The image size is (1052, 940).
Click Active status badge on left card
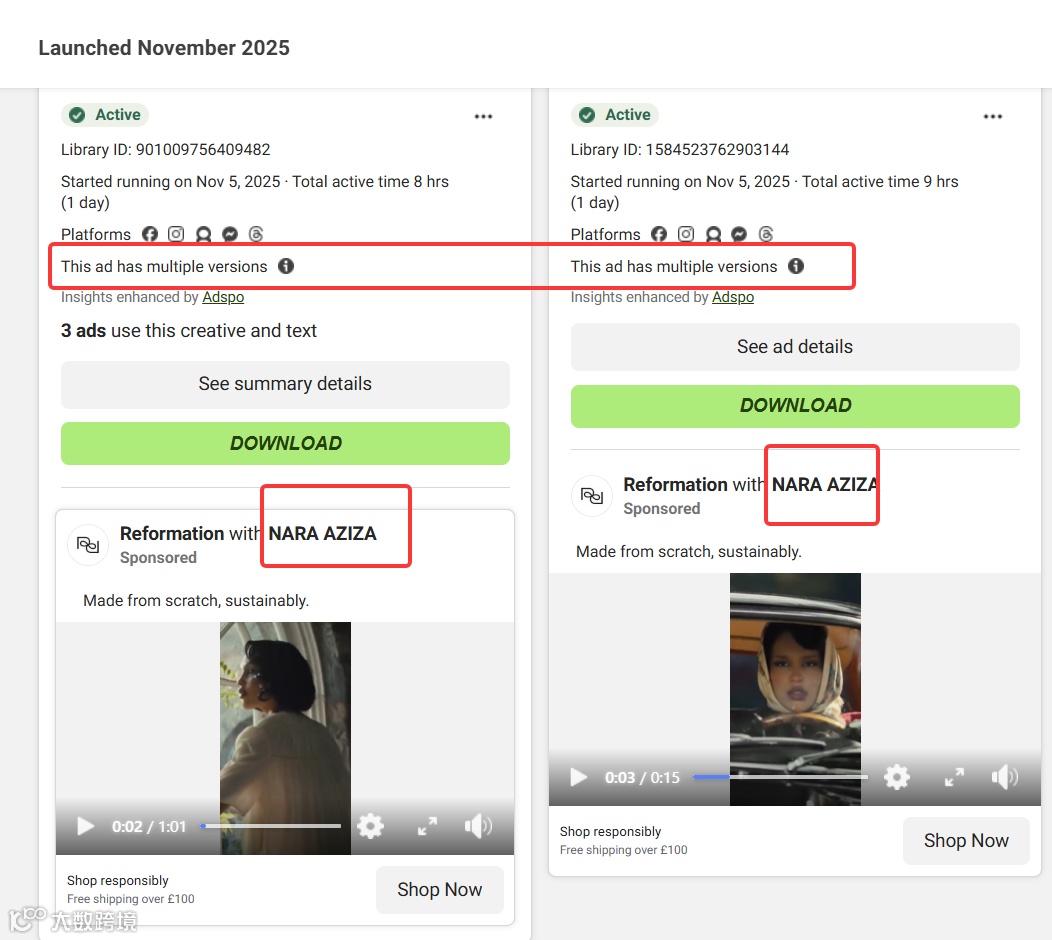click(105, 115)
